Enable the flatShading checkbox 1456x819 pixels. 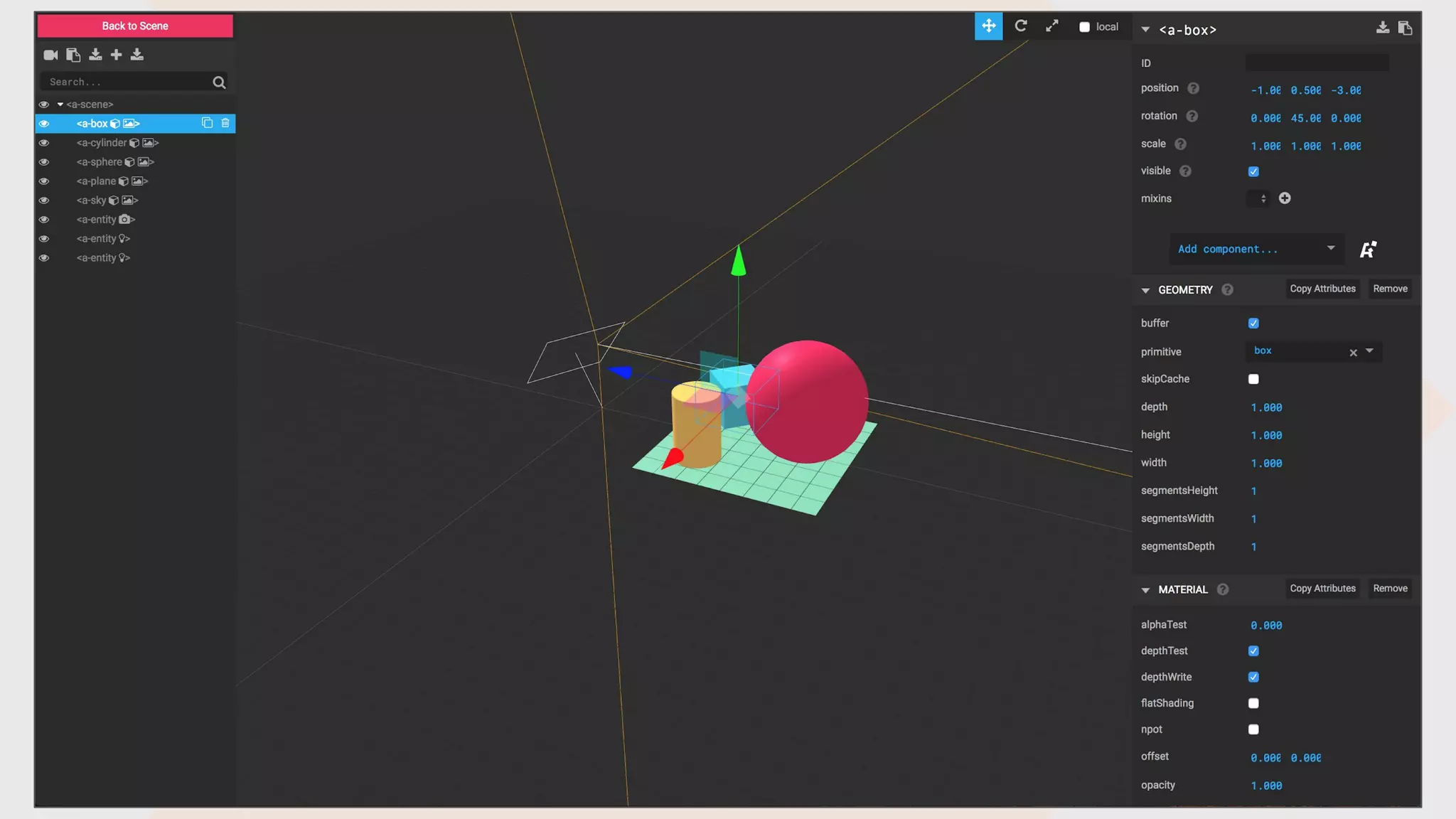point(1253,703)
